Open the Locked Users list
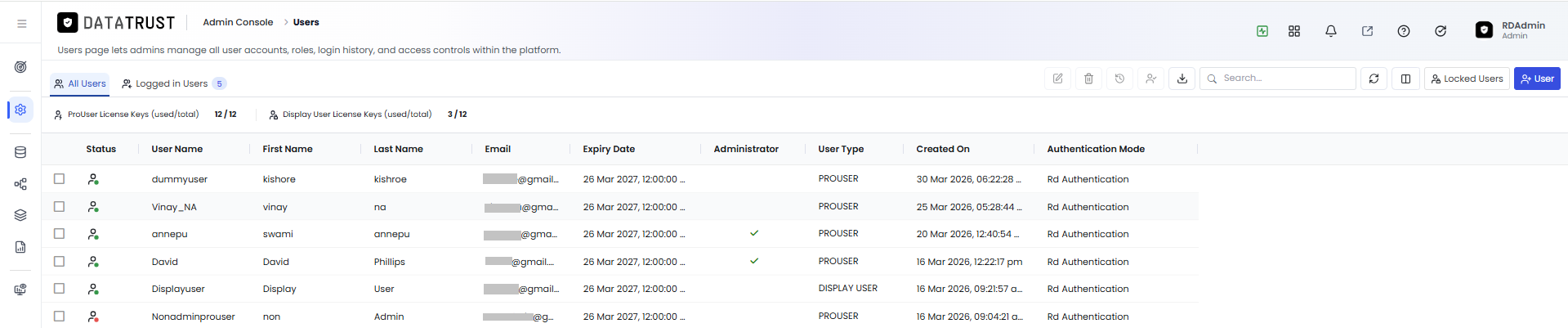This screenshot has height=328, width=1568. coord(1467,79)
